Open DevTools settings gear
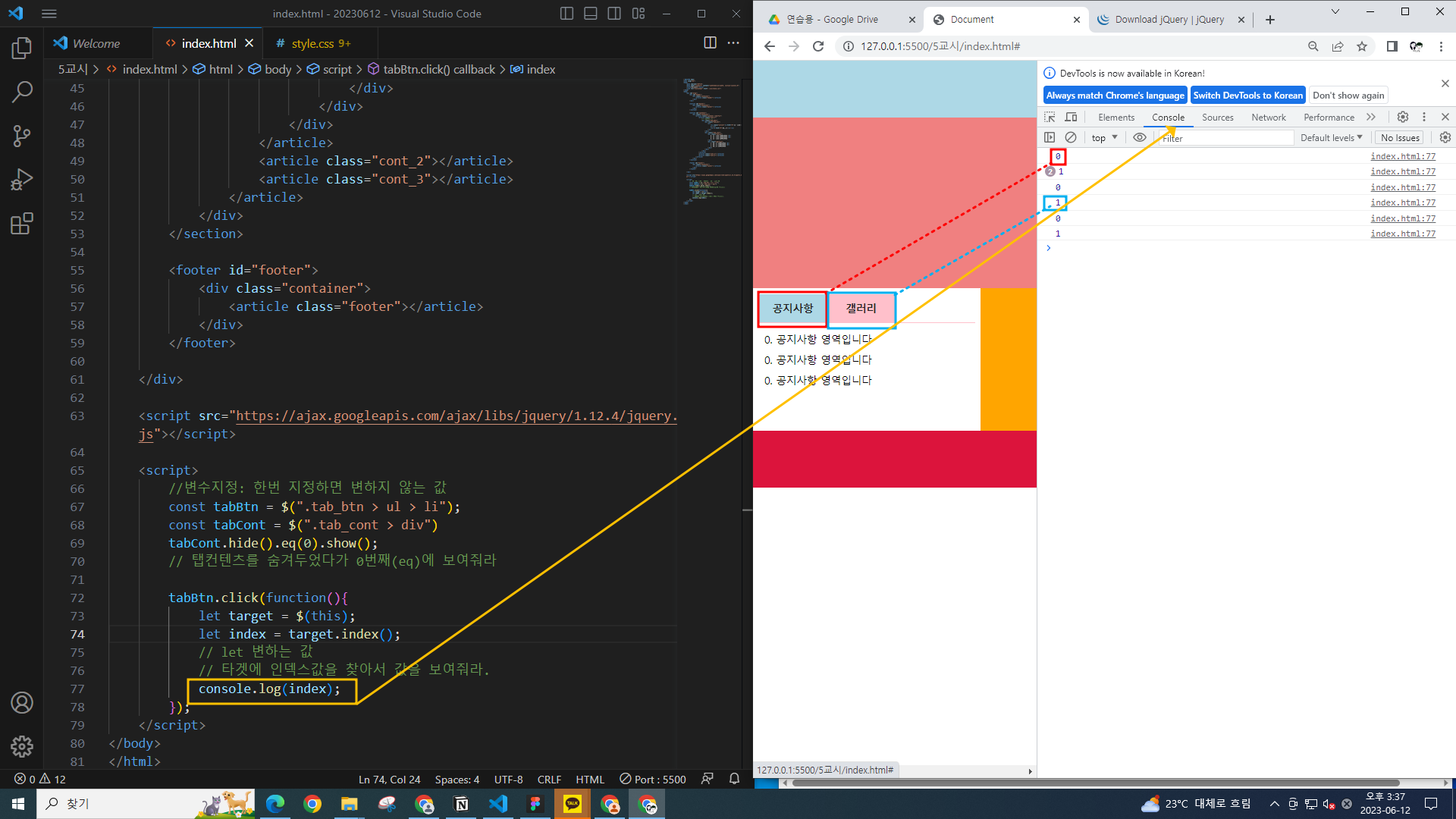 [x=1403, y=117]
